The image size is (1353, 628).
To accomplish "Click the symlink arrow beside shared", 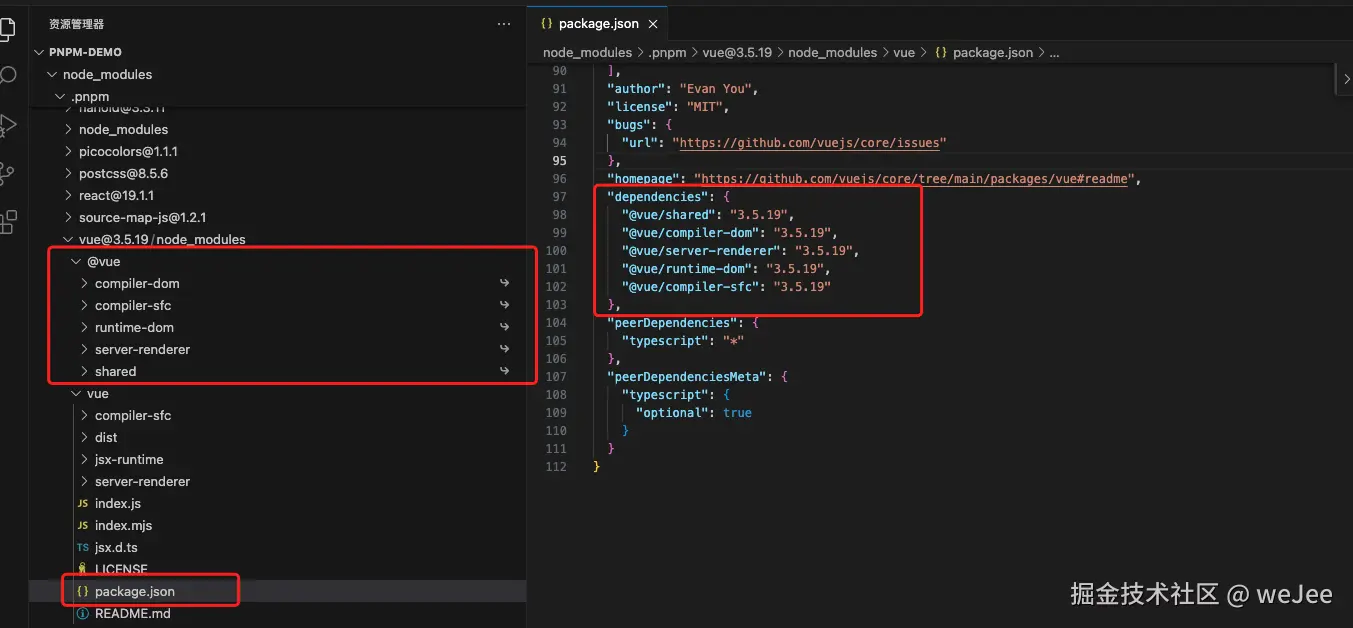I will point(505,372).
